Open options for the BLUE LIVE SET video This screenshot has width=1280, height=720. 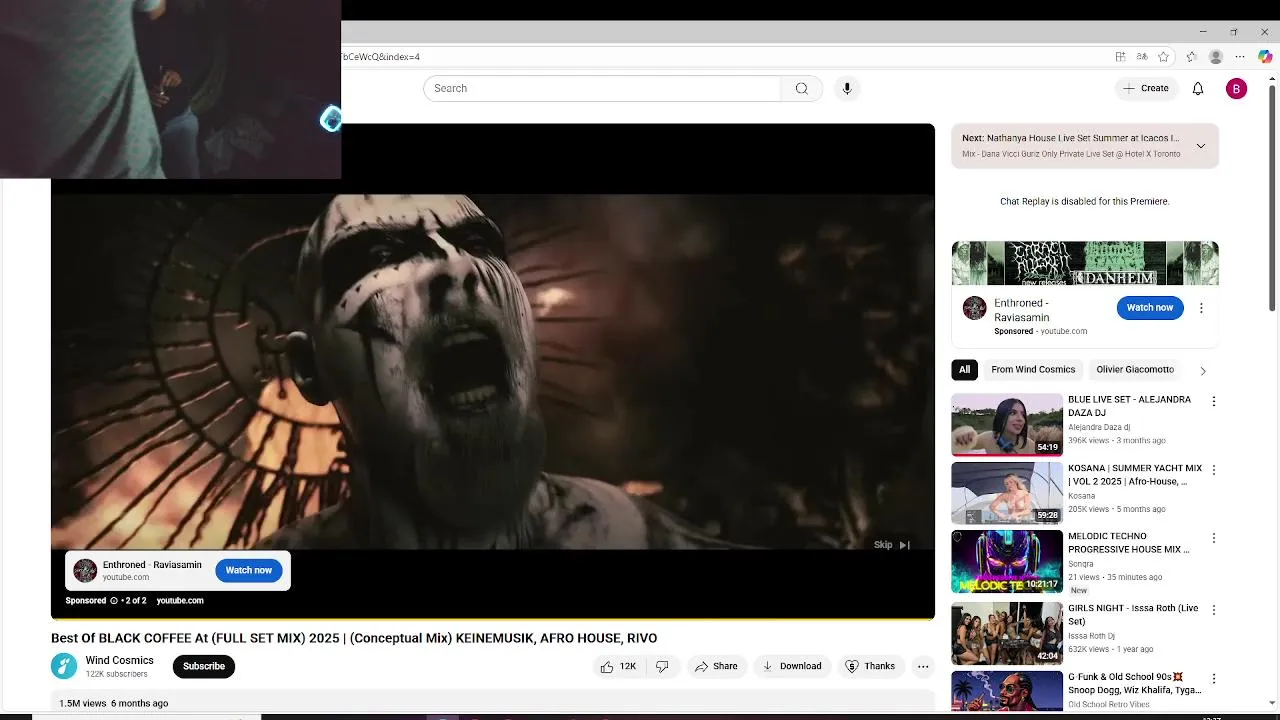click(x=1214, y=402)
